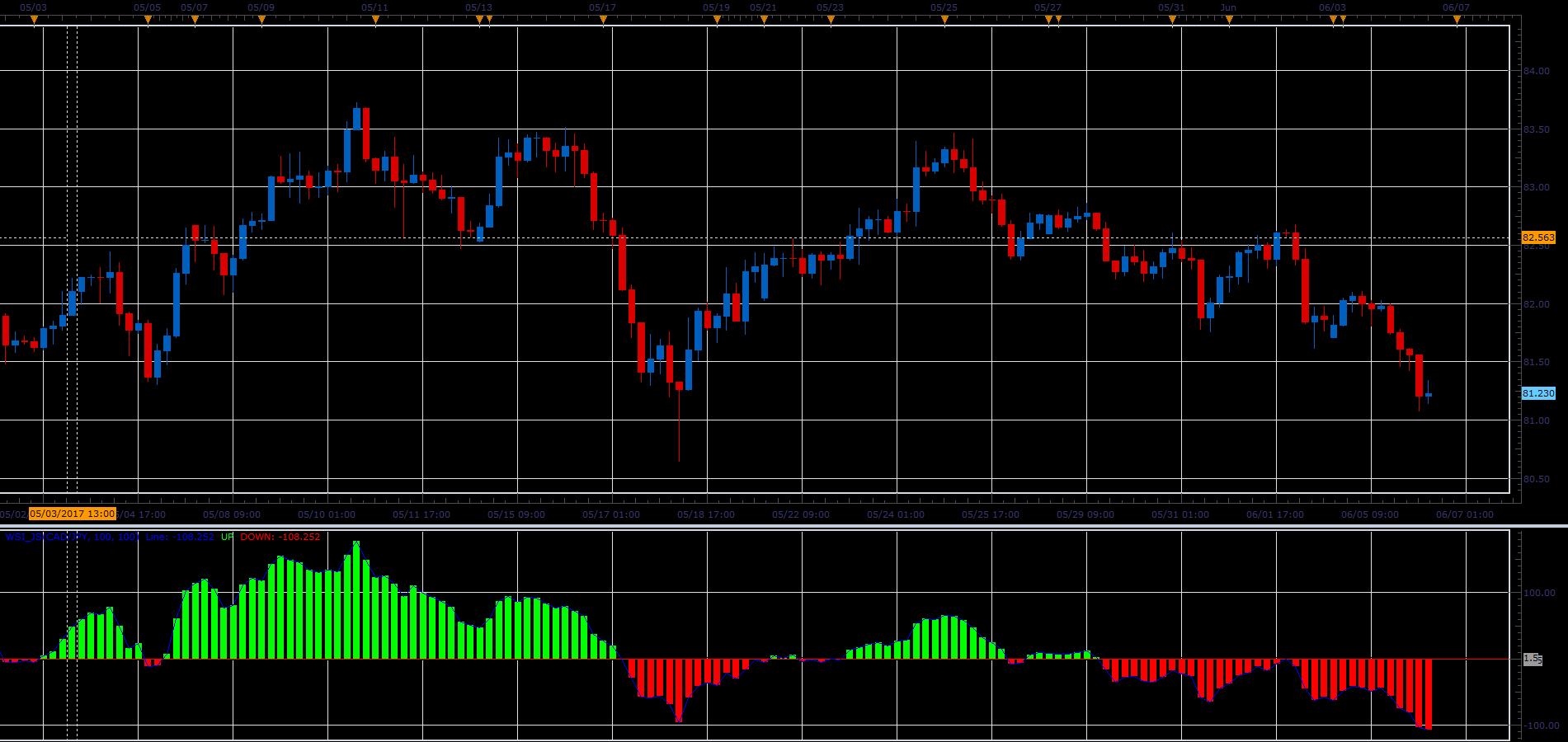Click the 05/15 09:00 time axis label

coord(516,514)
